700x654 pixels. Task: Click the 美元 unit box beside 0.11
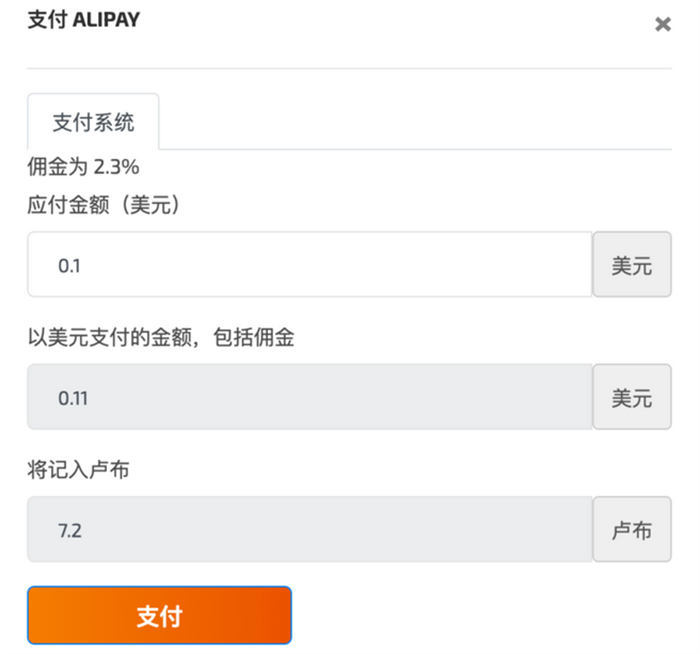tap(632, 397)
